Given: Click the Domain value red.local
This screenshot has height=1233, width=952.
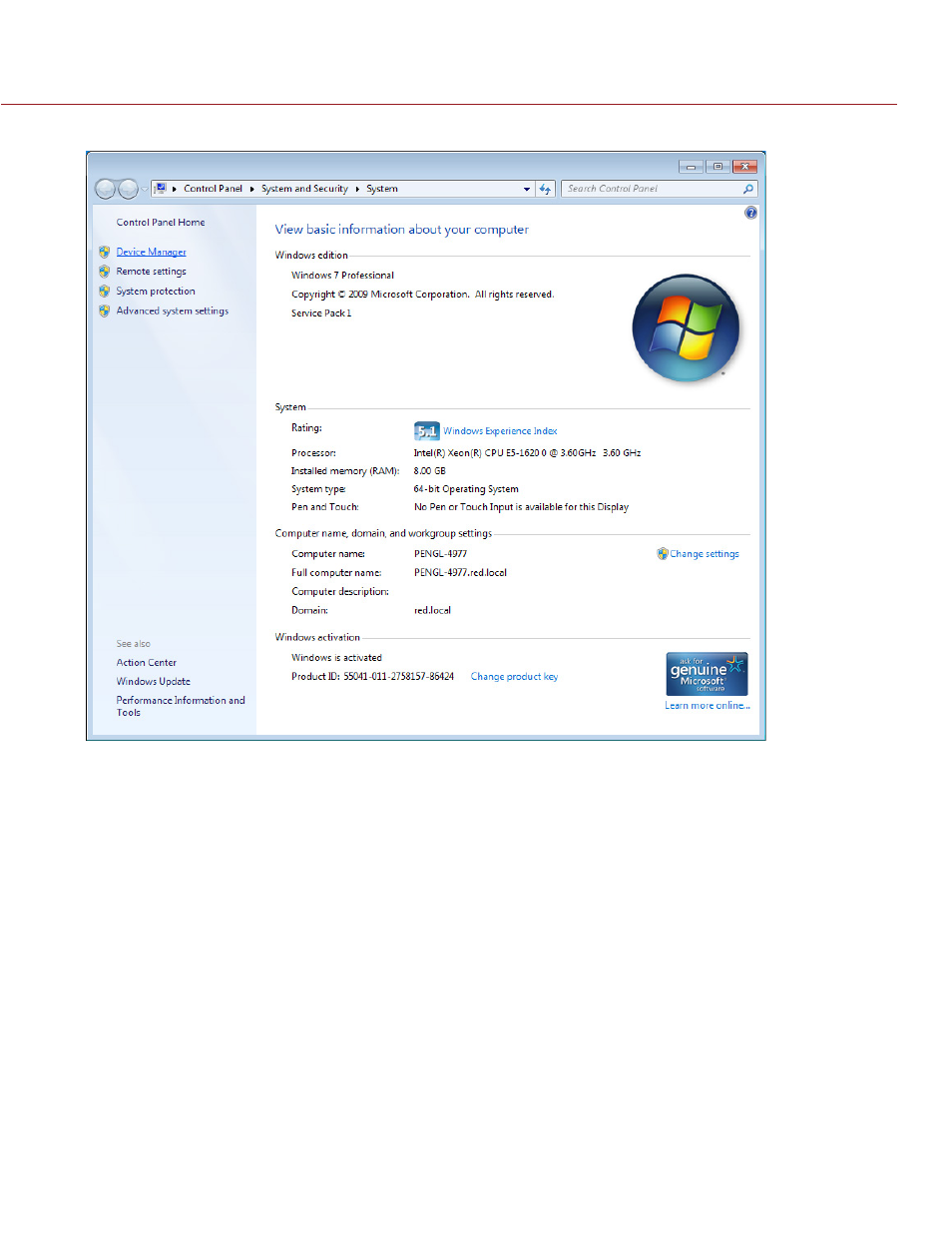Looking at the screenshot, I should point(432,611).
